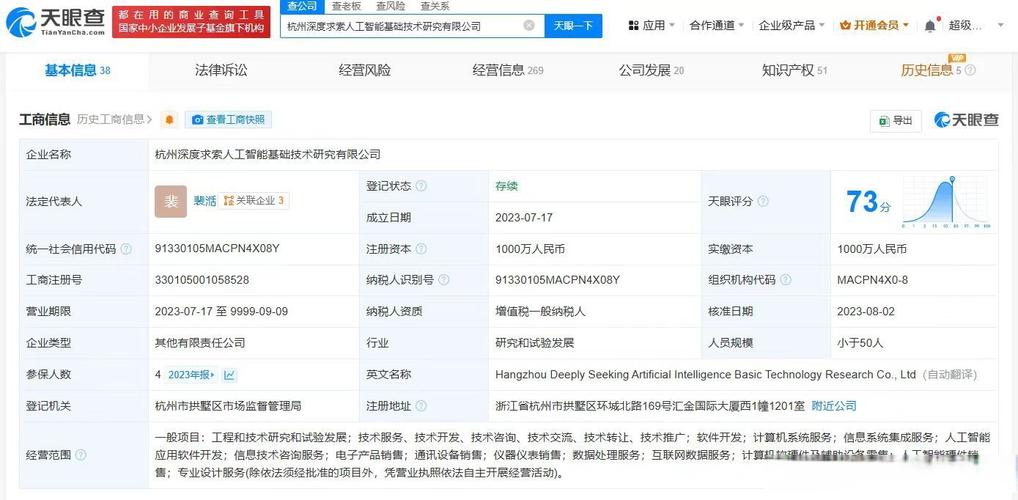Click the help icon beside 经营范围
The image size is (1018, 500).
81,455
